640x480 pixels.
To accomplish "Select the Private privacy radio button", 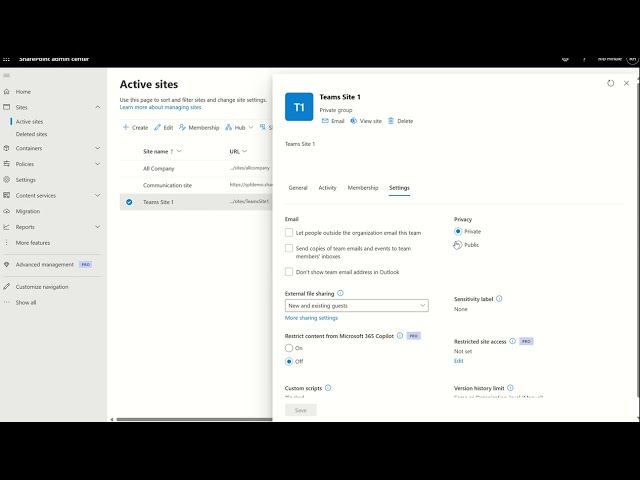I will pos(458,231).
